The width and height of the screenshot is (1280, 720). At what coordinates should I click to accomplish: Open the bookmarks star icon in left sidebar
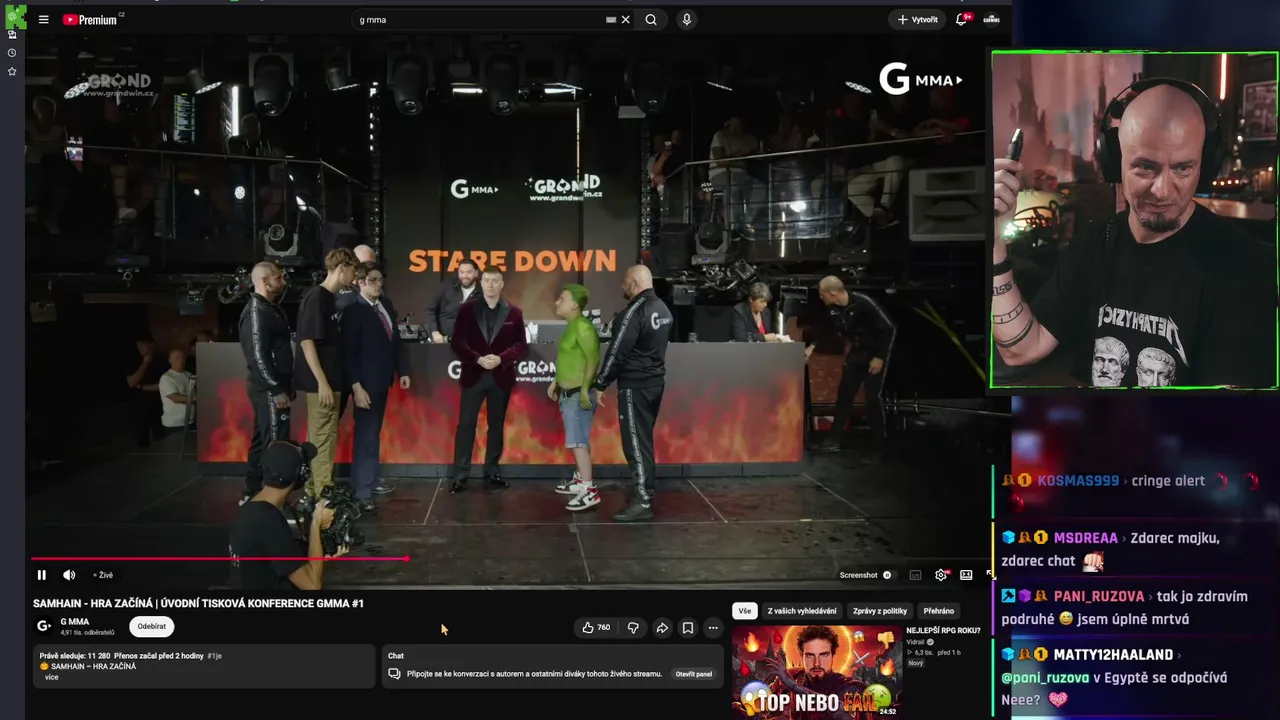pos(12,72)
